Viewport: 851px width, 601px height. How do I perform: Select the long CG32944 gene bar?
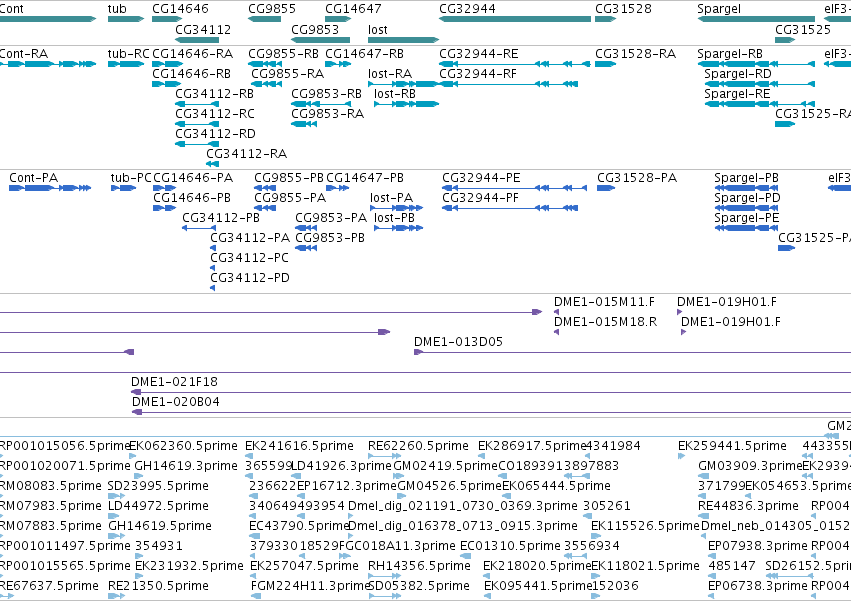515,19
